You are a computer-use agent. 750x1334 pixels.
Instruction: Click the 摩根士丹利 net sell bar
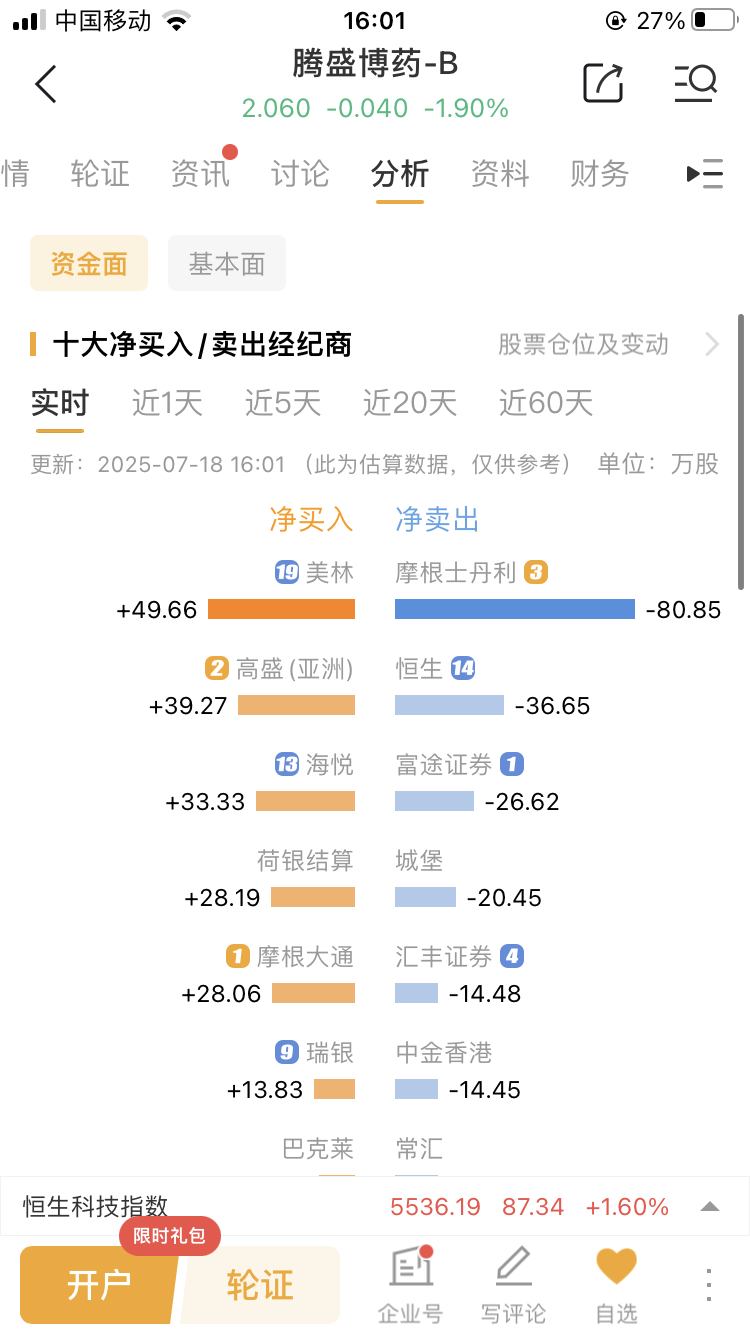coord(515,609)
